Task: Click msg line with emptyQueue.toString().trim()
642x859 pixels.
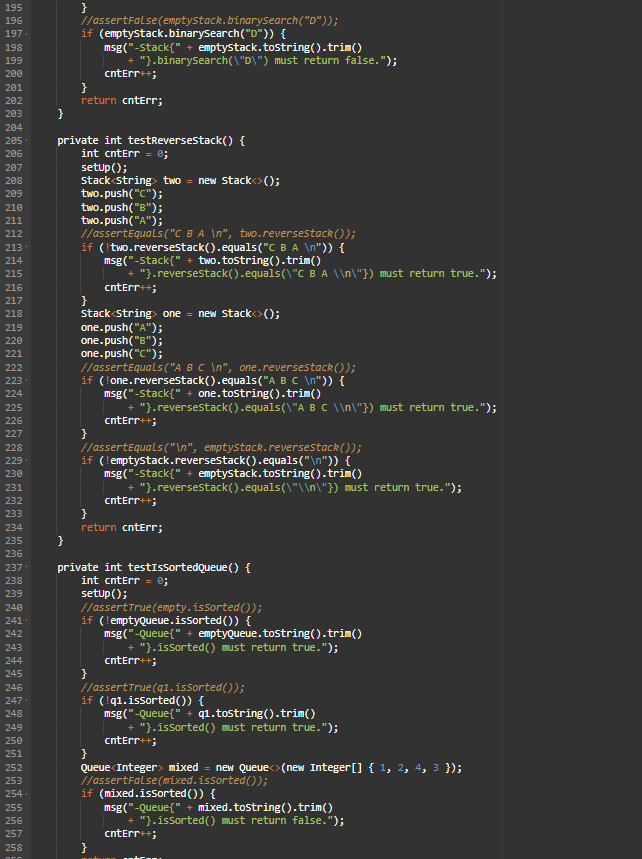Action: pyautogui.click(x=233, y=634)
